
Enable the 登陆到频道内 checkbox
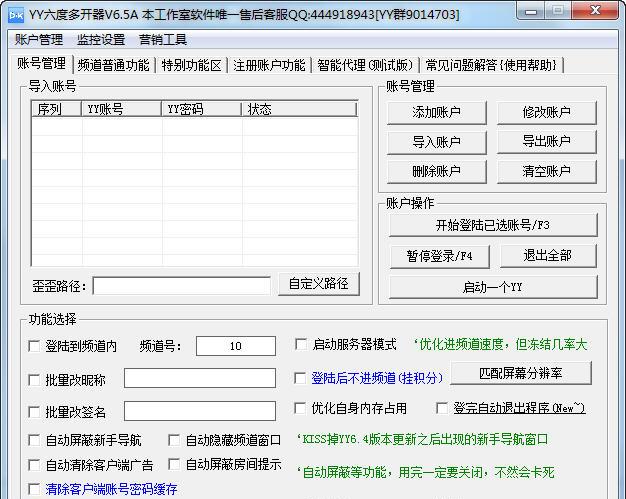coord(35,346)
